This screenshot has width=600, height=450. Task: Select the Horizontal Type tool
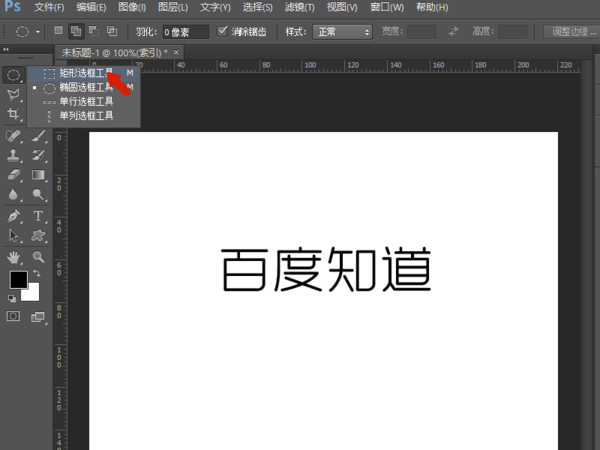tap(38, 216)
